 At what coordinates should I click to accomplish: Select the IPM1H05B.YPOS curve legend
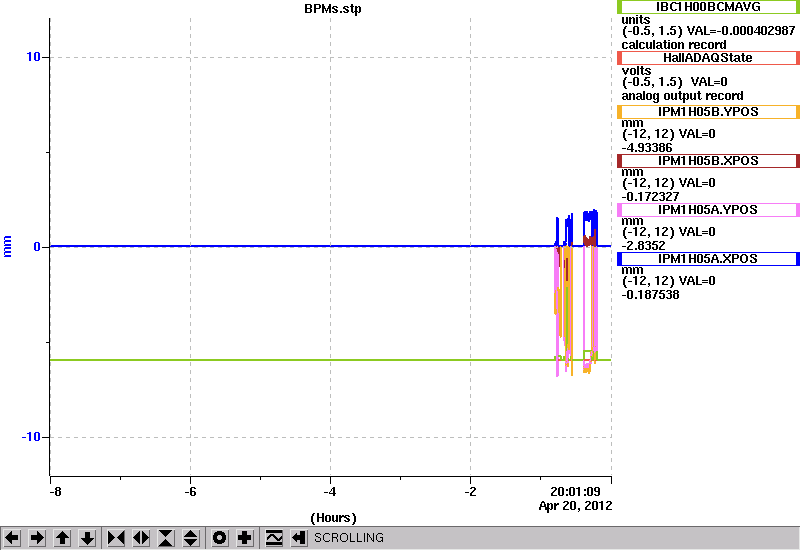tap(708, 112)
